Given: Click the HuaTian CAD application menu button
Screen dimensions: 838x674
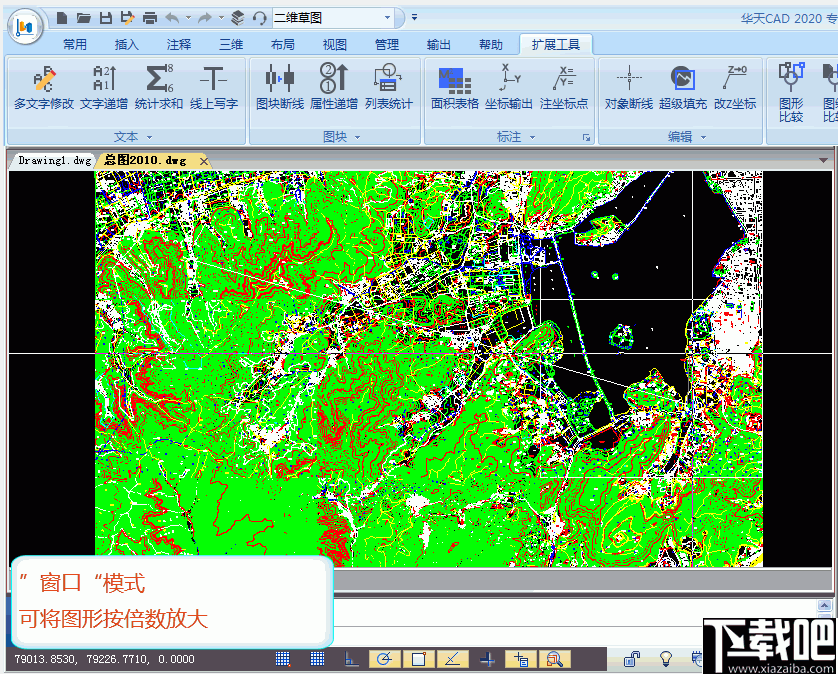Looking at the screenshot, I should (x=24, y=24).
